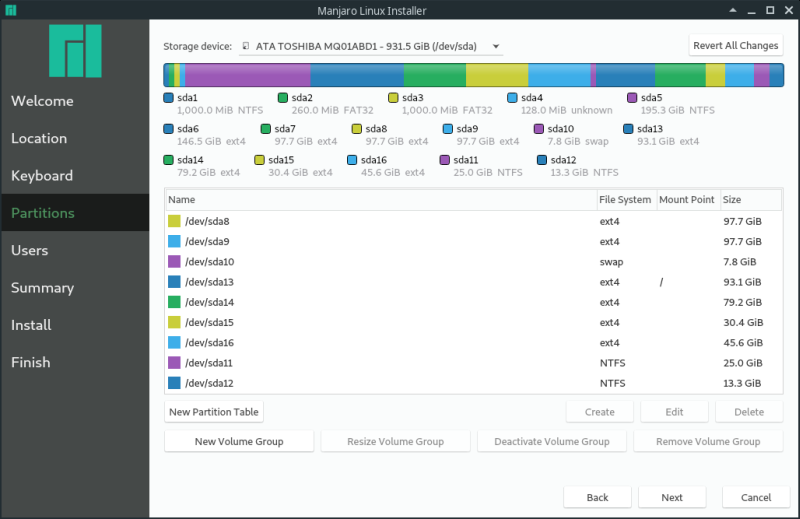This screenshot has width=800, height=519.
Task: Select the Finish step in sidebar
Action: [75, 362]
